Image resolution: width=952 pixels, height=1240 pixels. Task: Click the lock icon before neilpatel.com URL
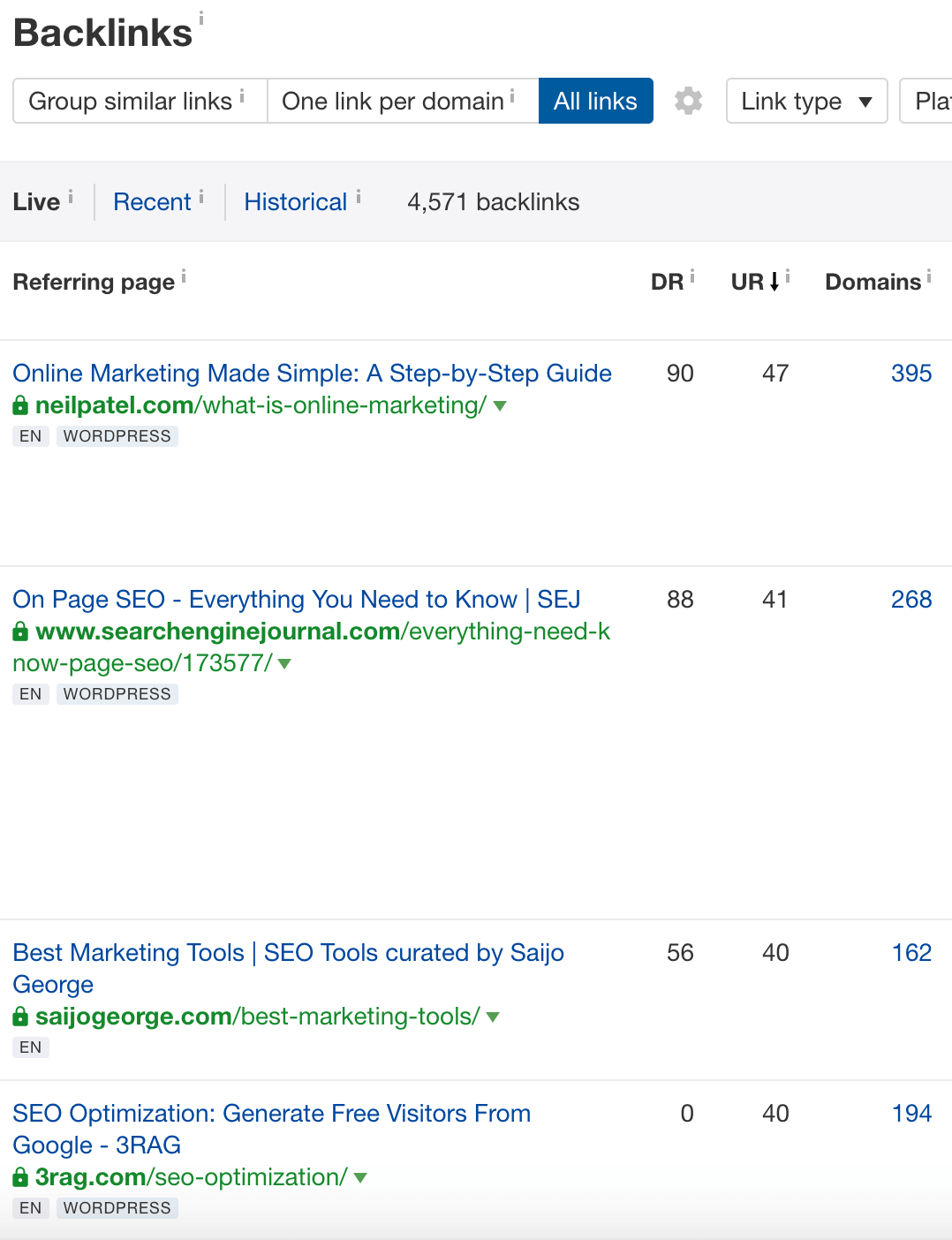click(x=20, y=405)
